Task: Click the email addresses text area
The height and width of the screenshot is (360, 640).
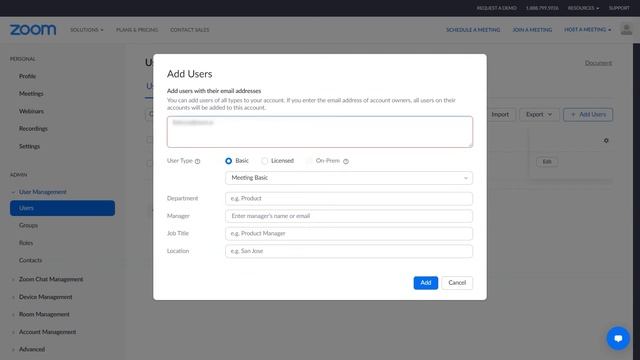Action: [x=320, y=132]
